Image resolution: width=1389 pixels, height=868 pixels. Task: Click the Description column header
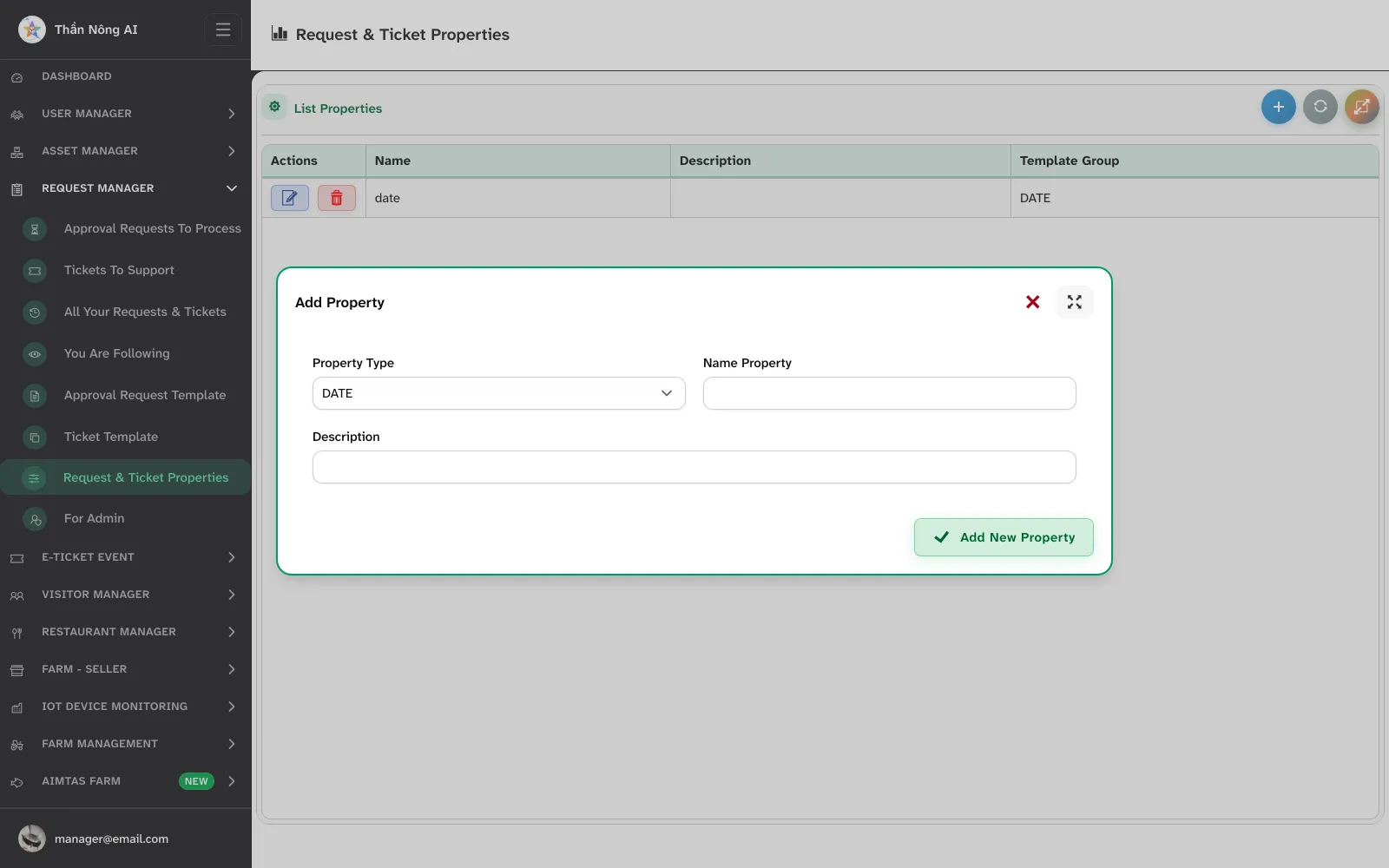click(x=840, y=161)
